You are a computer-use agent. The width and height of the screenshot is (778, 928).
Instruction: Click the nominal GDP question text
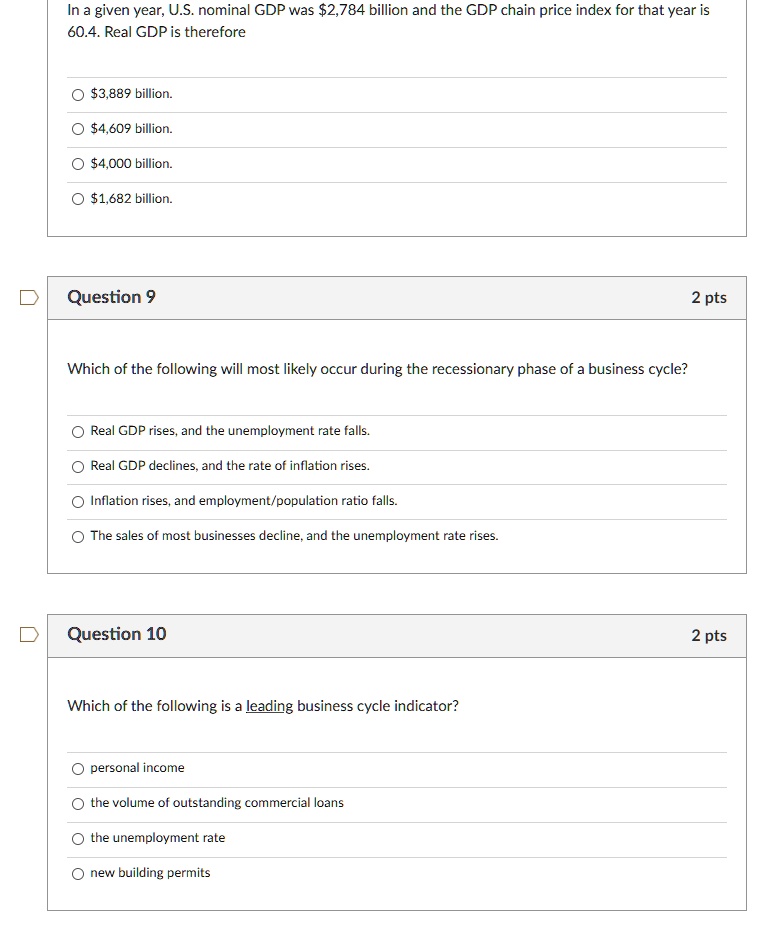coord(388,20)
